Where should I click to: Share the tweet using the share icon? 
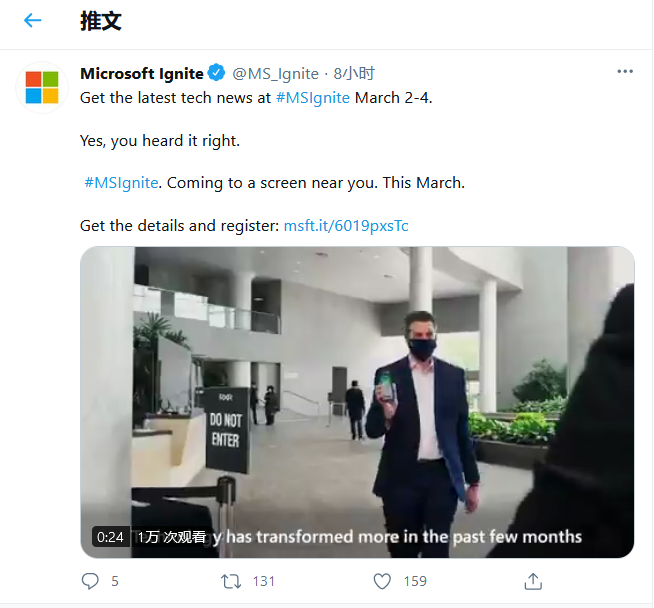(533, 581)
